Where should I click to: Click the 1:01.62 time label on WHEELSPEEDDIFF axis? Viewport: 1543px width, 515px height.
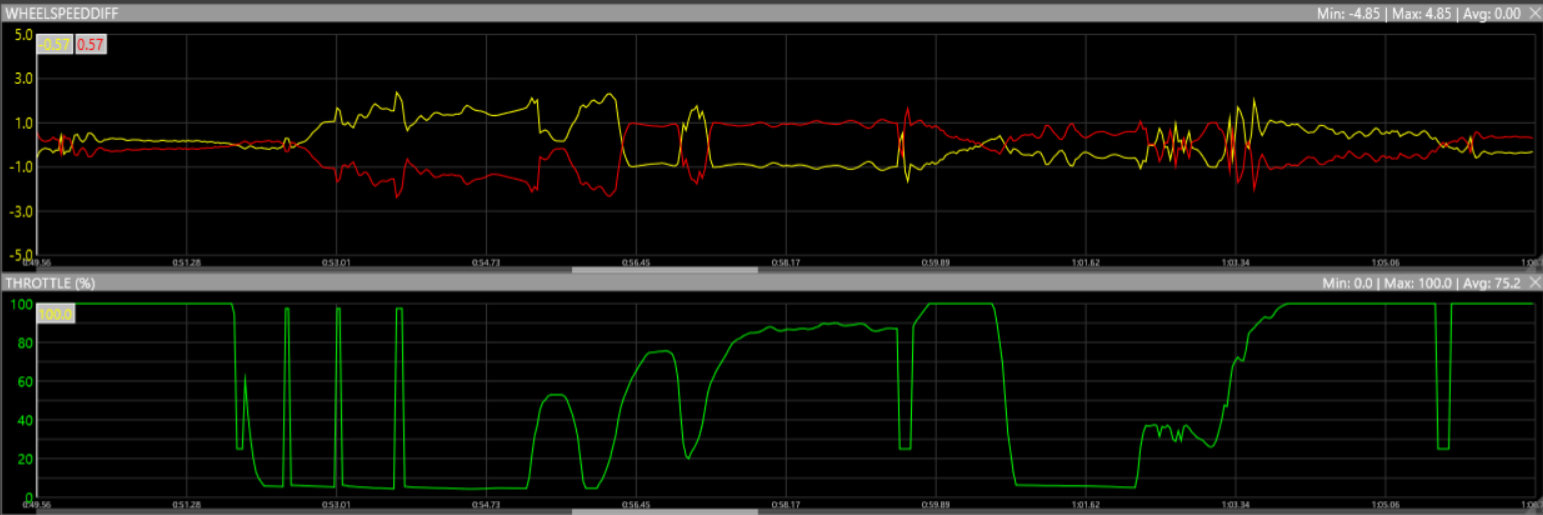(1086, 263)
